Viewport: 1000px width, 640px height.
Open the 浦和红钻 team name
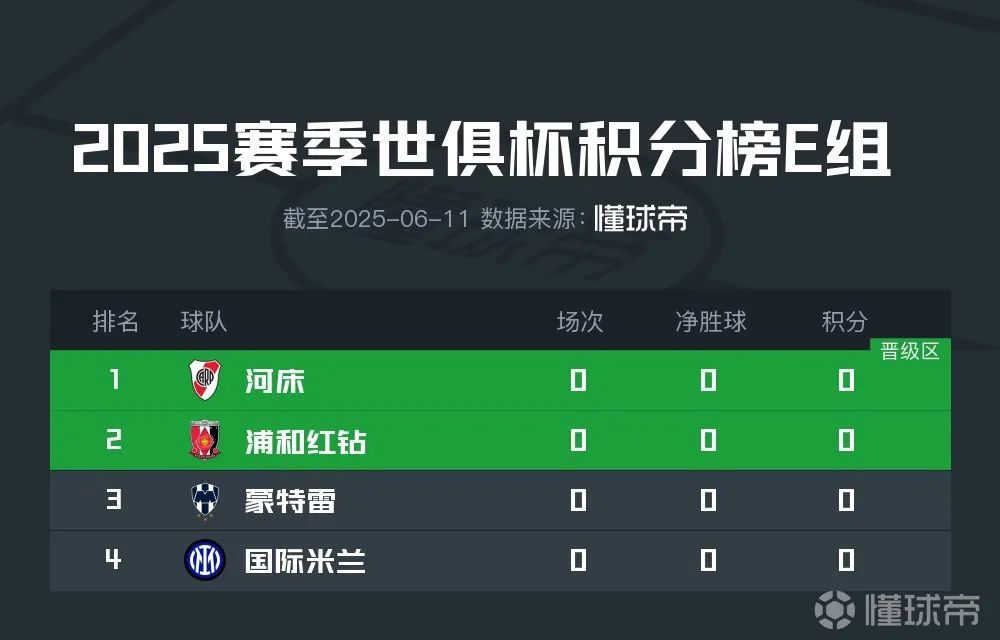click(x=305, y=441)
